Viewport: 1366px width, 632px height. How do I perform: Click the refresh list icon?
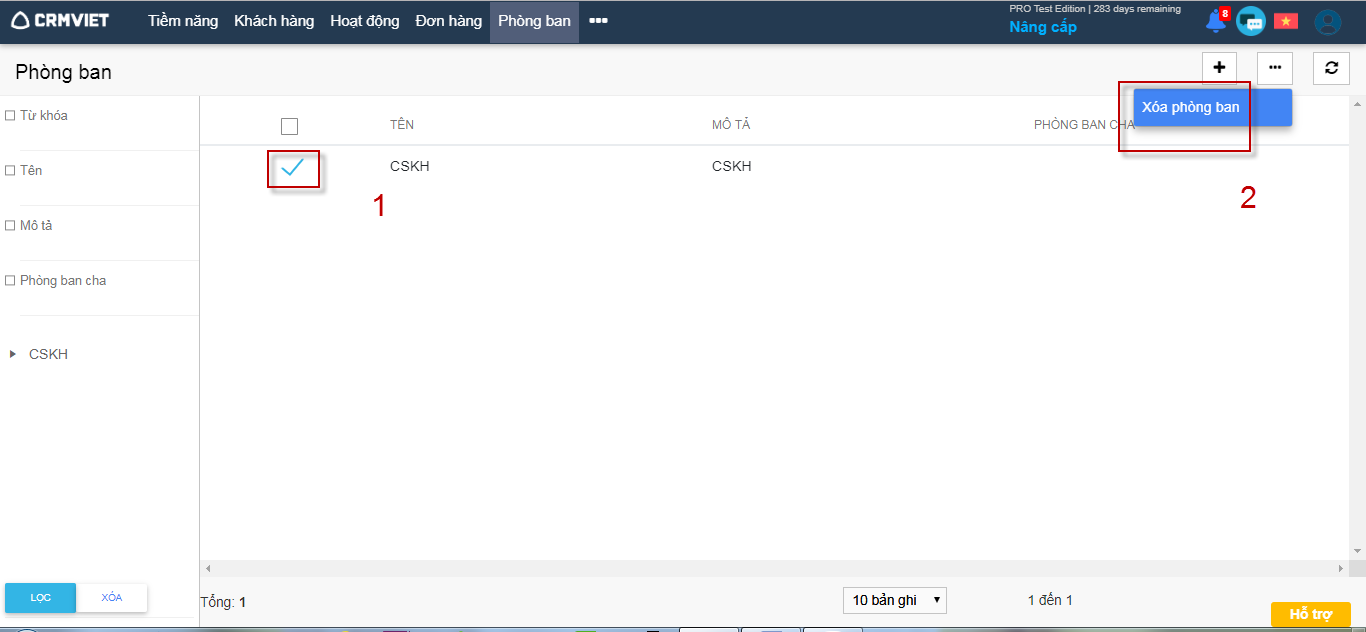(1331, 68)
